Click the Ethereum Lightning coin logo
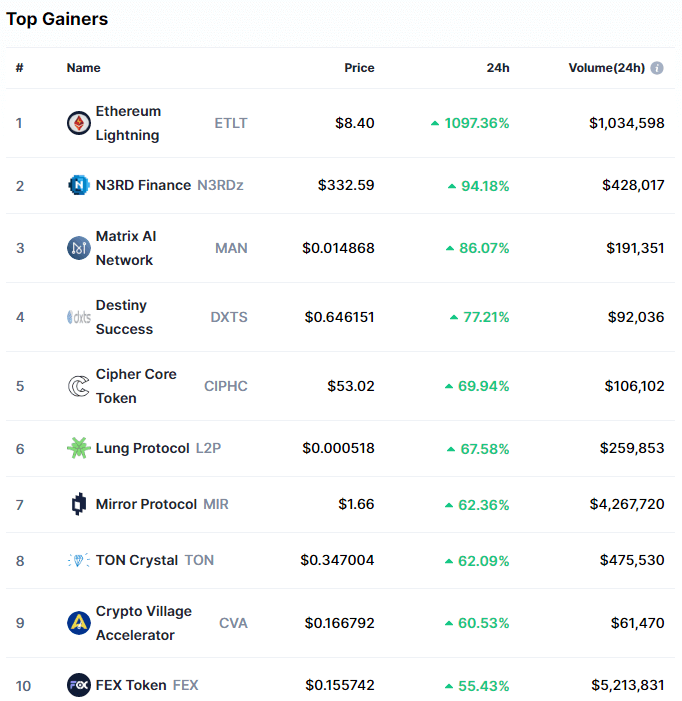682x701 pixels. click(79, 123)
